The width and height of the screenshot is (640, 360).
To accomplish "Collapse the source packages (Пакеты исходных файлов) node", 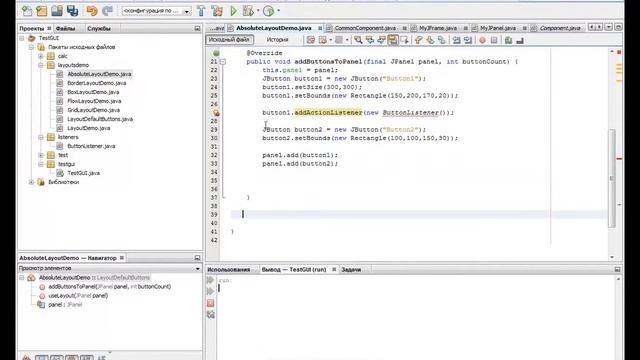I will click(31, 47).
